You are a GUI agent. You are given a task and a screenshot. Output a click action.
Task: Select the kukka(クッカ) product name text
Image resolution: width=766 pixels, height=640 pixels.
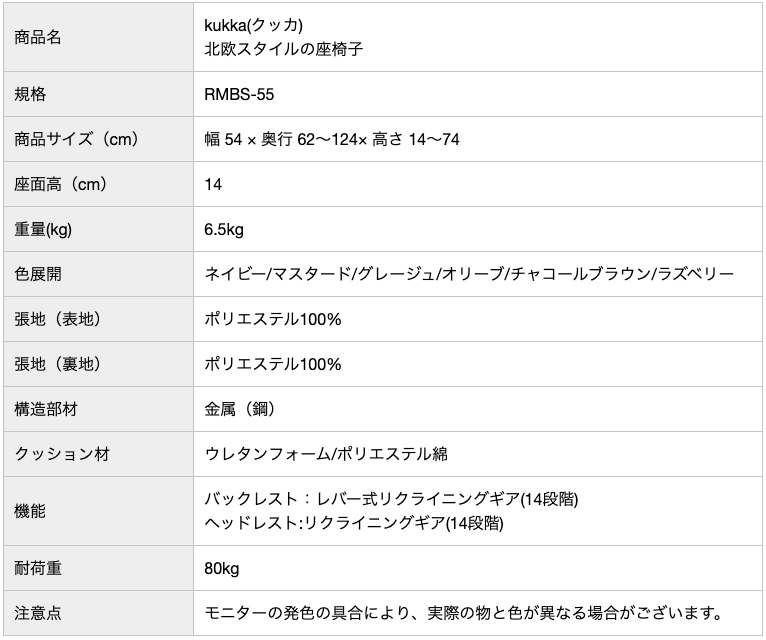pos(253,25)
